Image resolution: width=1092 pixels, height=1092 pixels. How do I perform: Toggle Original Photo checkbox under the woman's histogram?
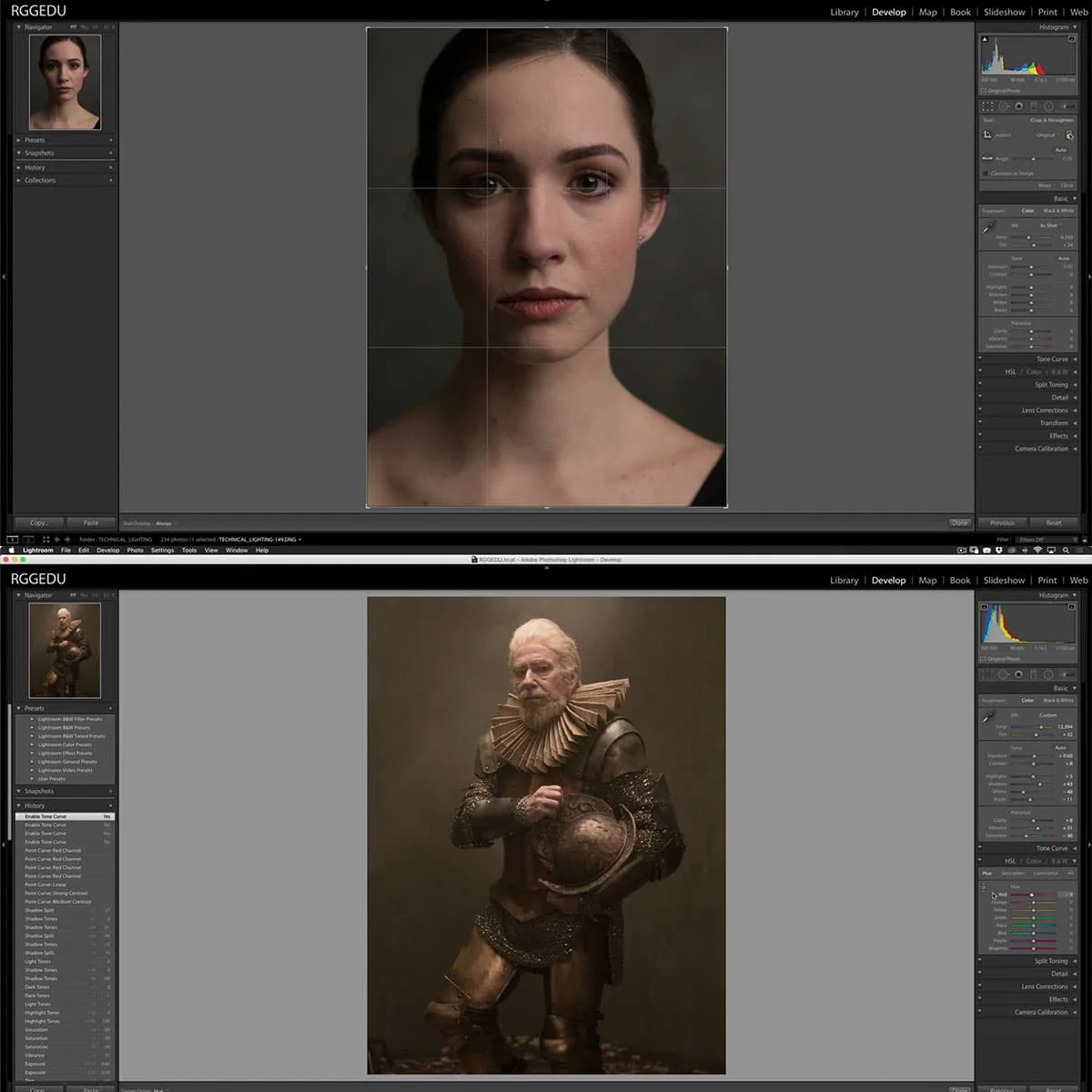point(984,91)
